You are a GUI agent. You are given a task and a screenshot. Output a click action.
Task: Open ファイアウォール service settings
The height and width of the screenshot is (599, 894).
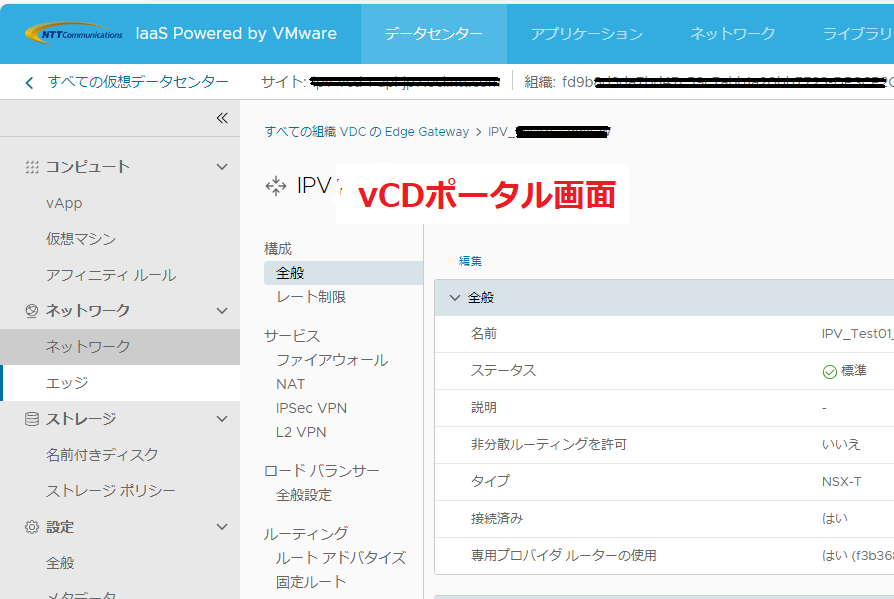tap(332, 360)
